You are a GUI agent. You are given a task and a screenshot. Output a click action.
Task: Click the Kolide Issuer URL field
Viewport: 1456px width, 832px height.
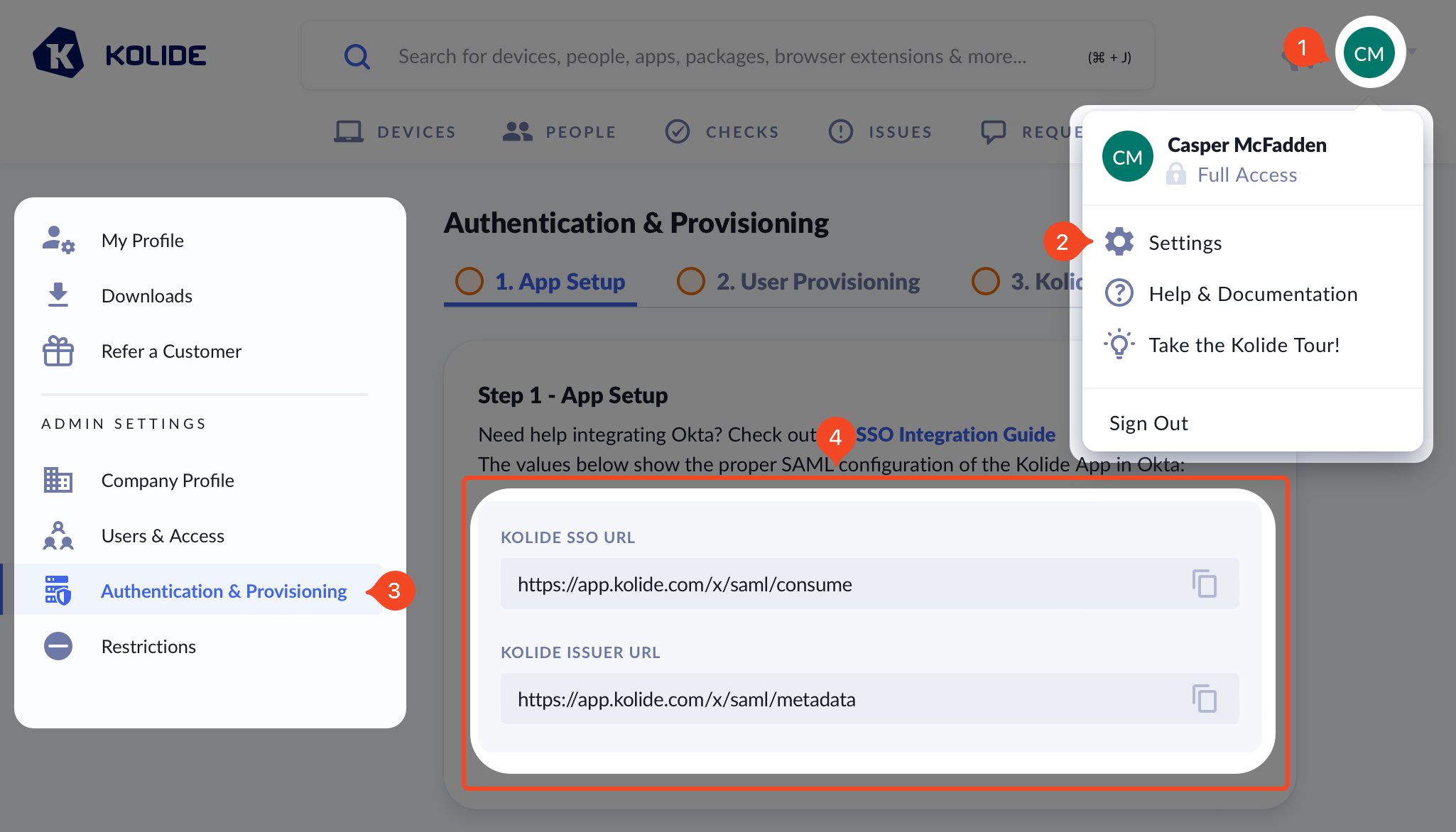click(x=870, y=699)
